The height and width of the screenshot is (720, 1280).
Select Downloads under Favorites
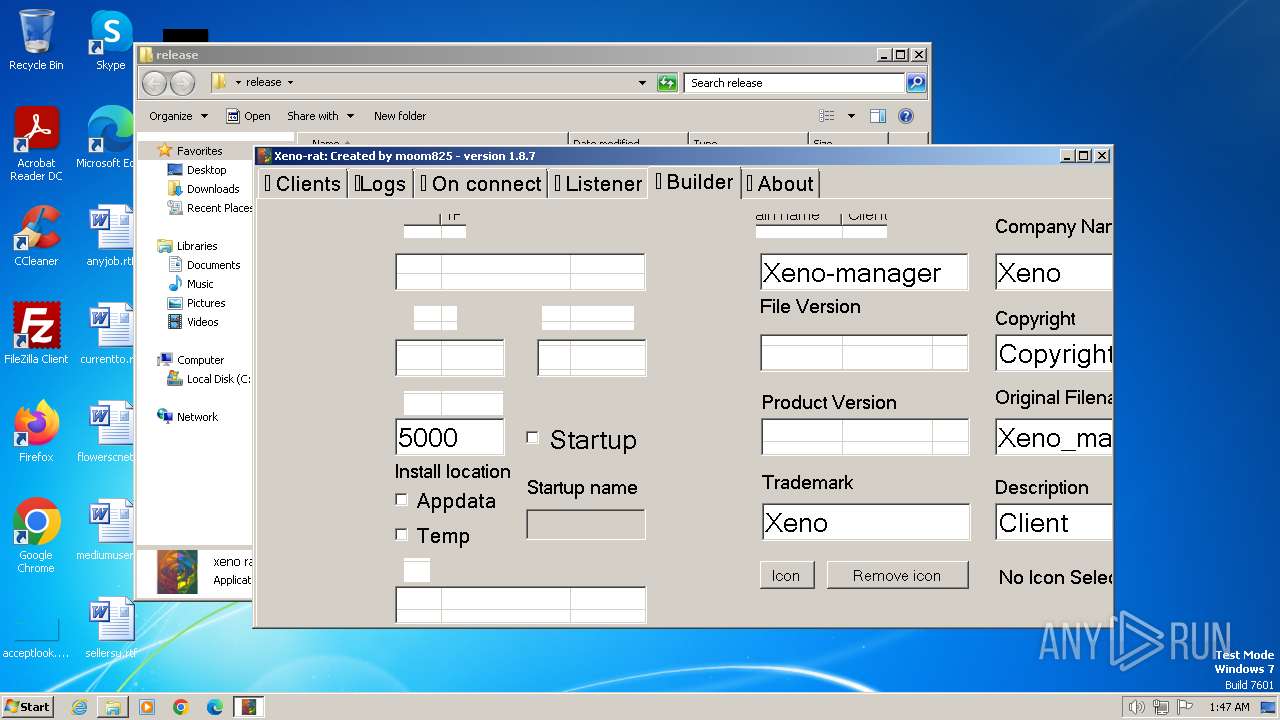pyautogui.click(x=212, y=189)
